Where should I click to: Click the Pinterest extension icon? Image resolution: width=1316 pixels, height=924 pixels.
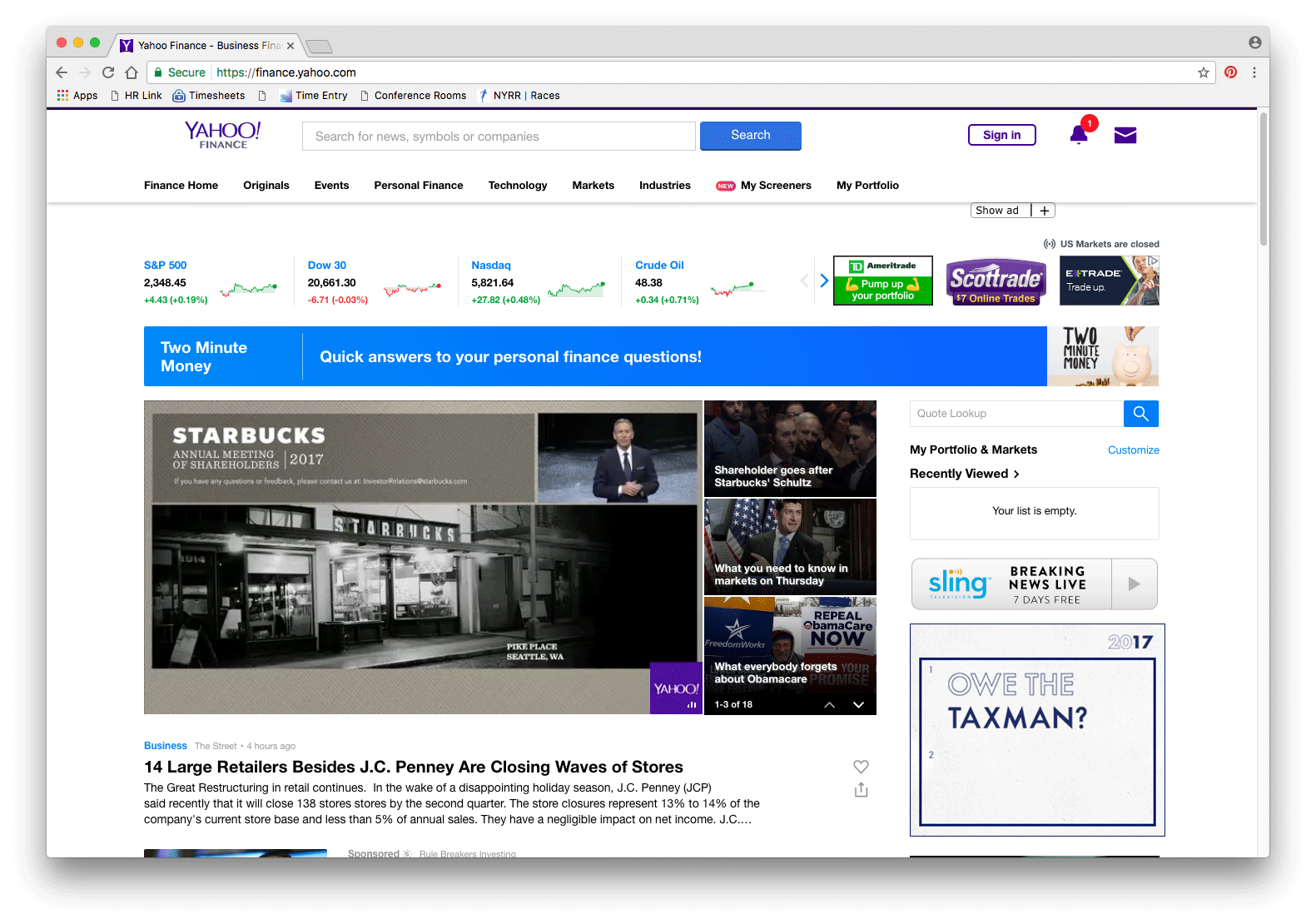click(x=1230, y=72)
